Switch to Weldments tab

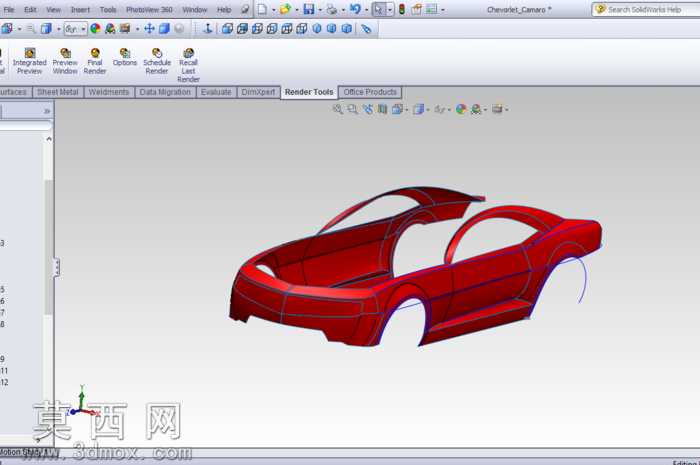pyautogui.click(x=108, y=92)
